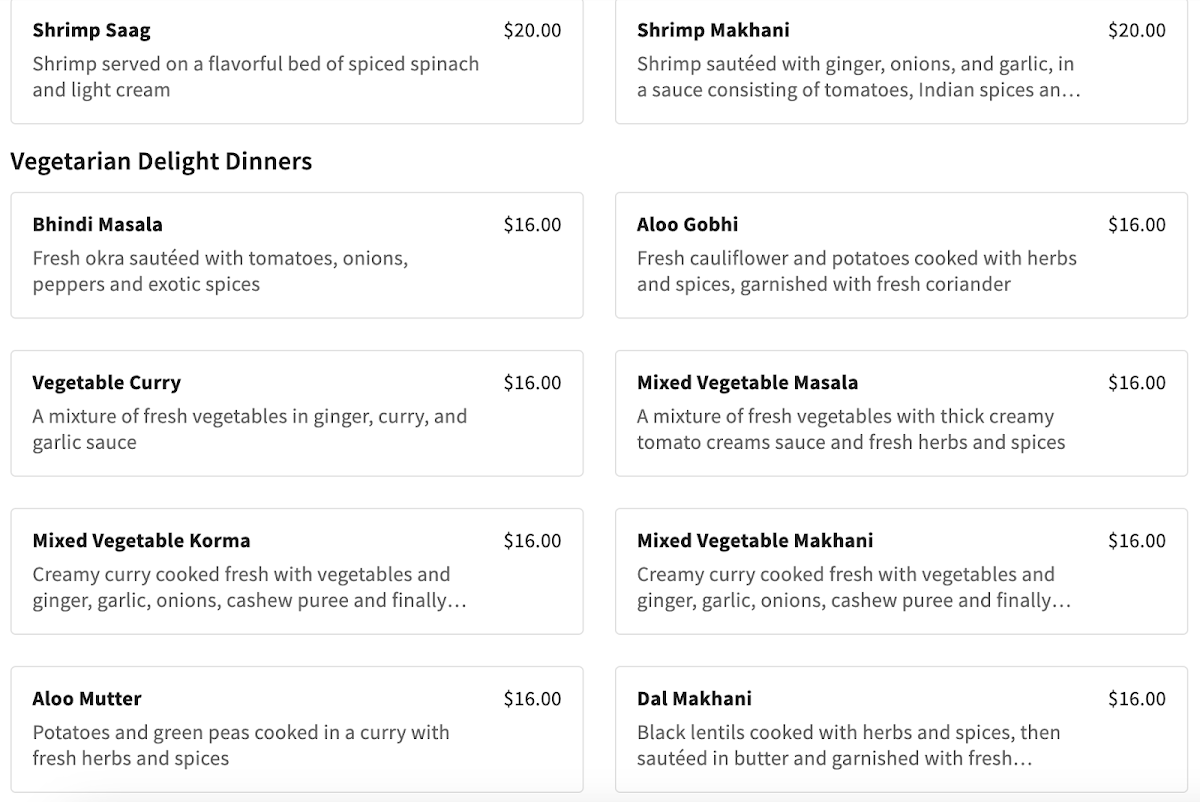Click the black lentils description text

848,745
